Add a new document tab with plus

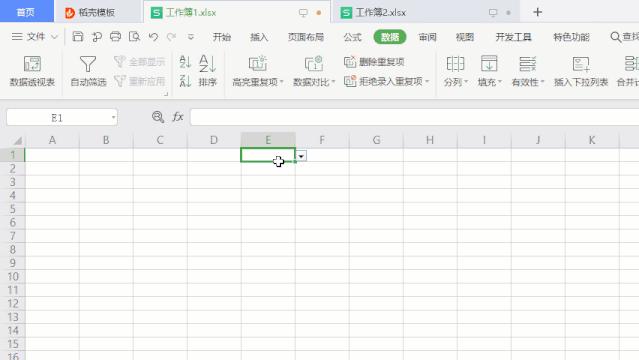click(538, 12)
